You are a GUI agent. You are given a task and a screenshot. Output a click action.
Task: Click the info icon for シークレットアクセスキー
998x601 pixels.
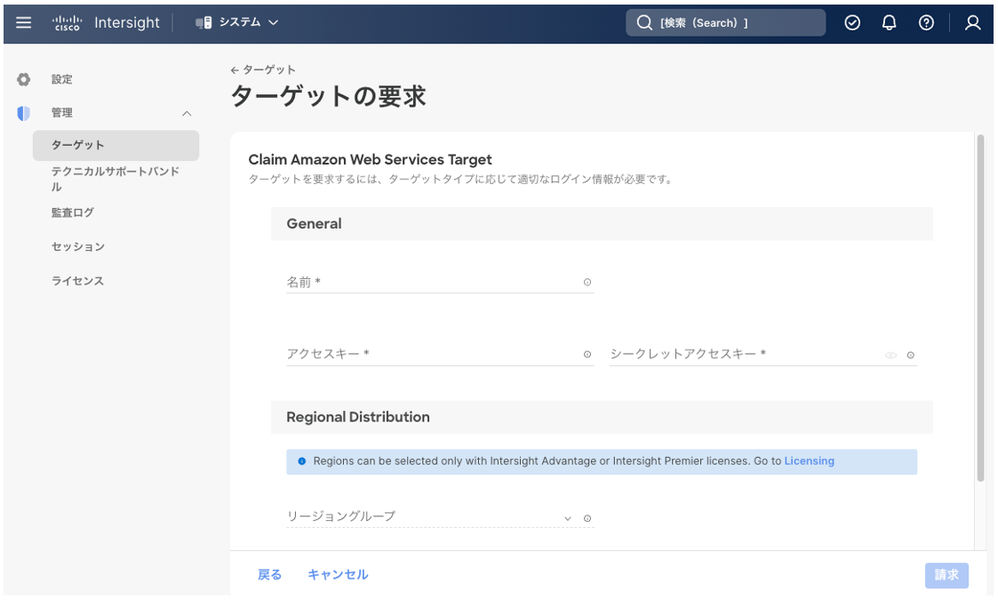[x=911, y=355]
